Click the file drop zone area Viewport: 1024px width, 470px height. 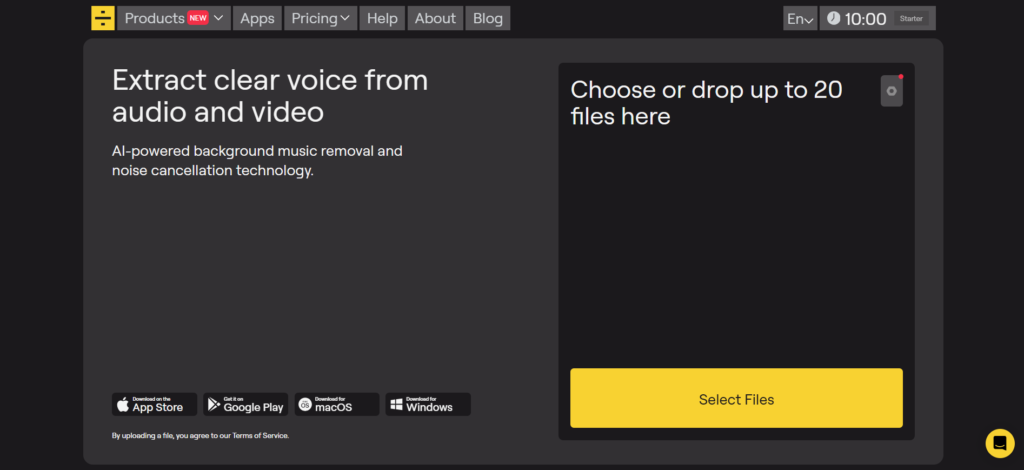735,240
